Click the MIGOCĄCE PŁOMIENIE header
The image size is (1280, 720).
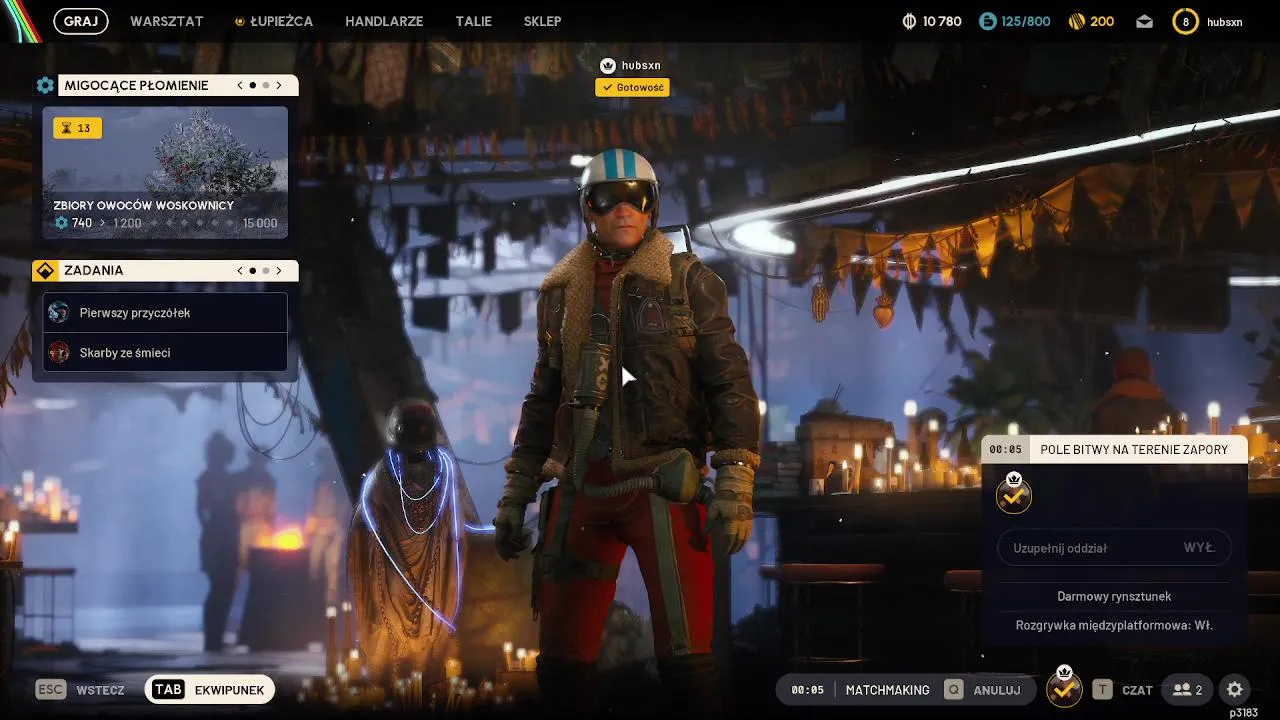point(136,86)
